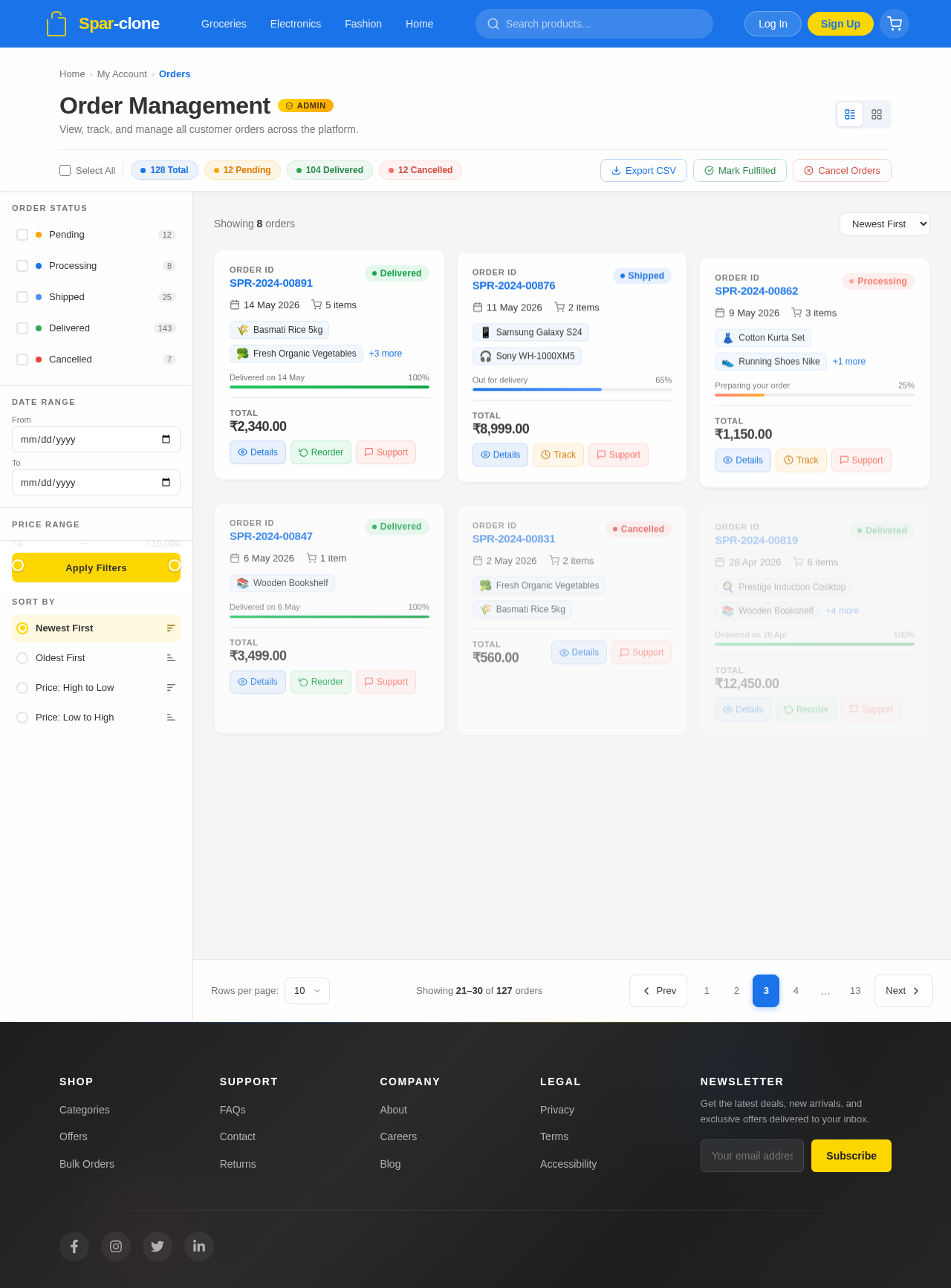Adjust price range minimum slider handle
The height and width of the screenshot is (1288, 951).
tap(18, 565)
